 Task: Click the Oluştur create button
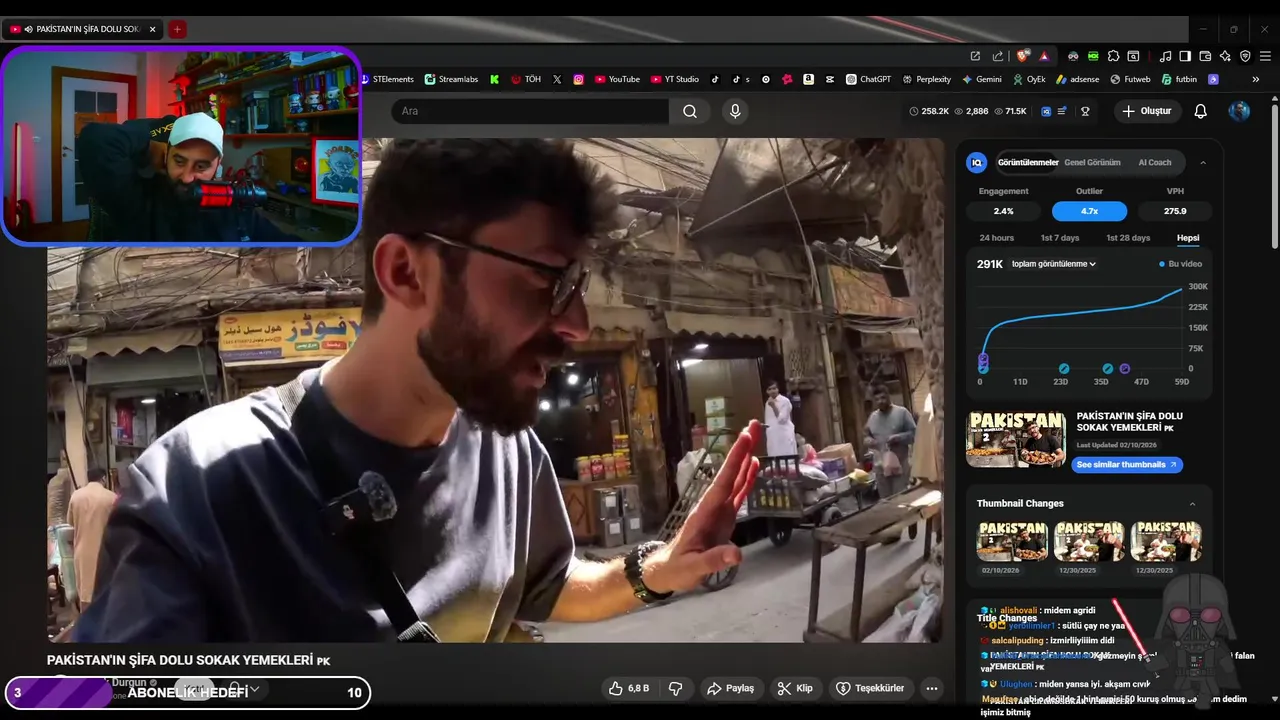coord(1147,111)
